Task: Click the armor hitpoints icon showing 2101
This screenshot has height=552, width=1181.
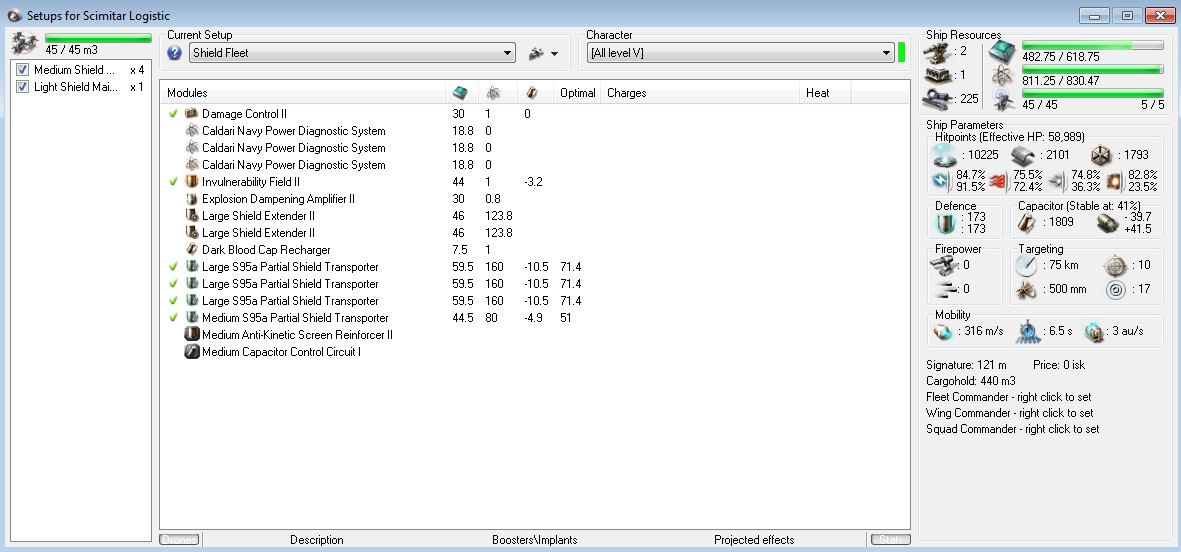Action: [1023, 155]
